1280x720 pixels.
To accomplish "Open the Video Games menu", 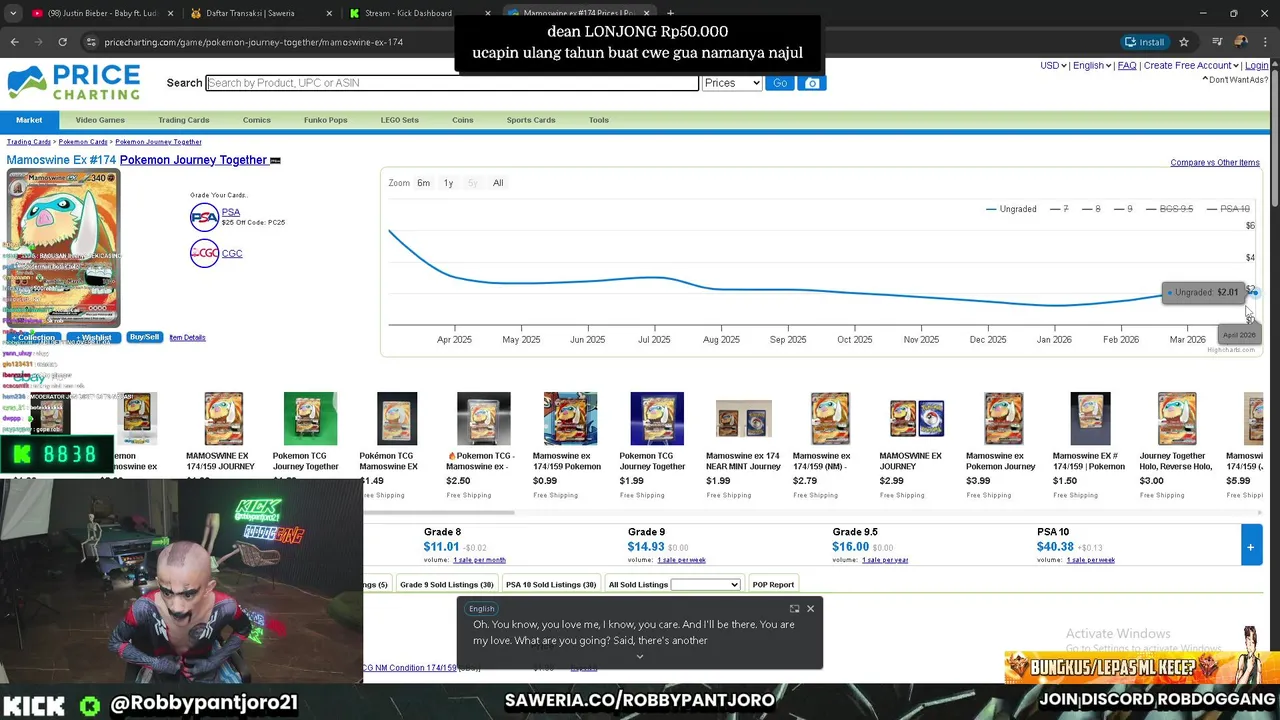I will (100, 120).
